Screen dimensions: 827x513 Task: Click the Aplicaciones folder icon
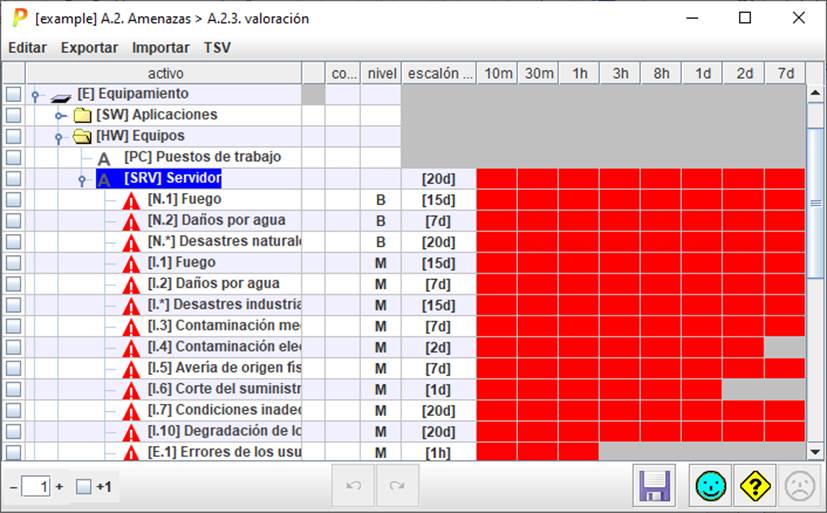coord(82,115)
